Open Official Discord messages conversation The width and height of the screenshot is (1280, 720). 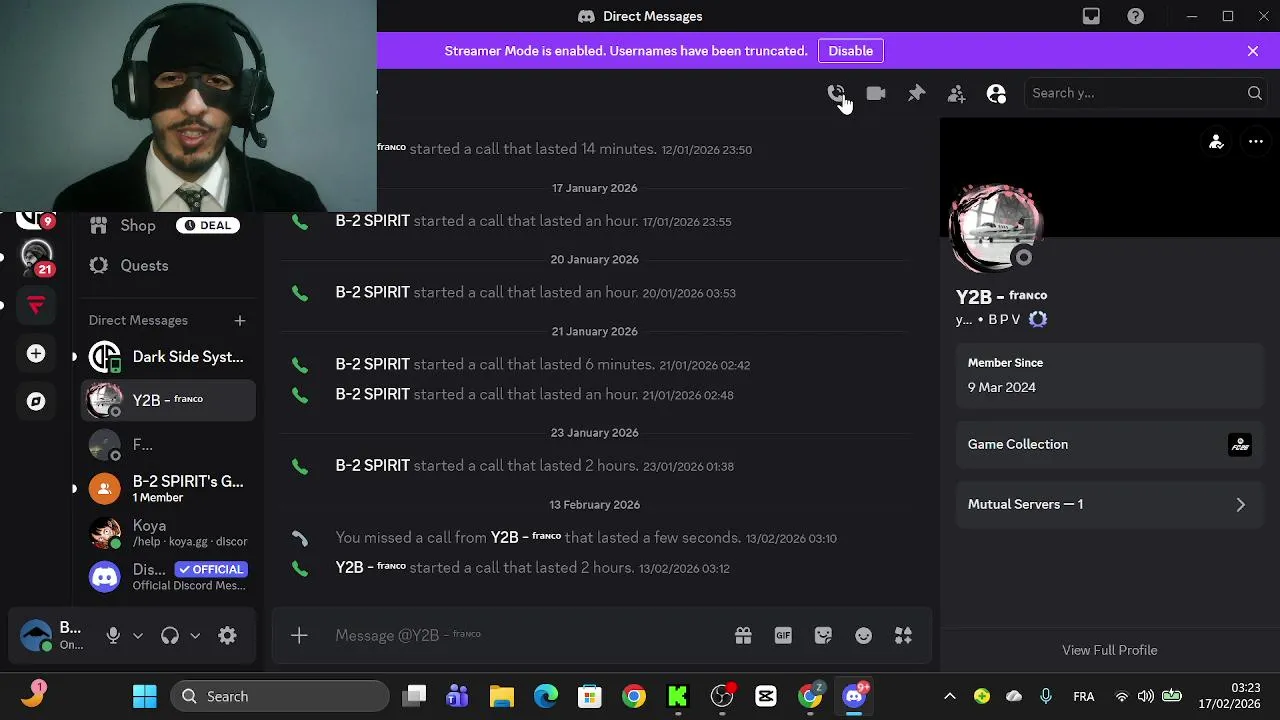(x=168, y=576)
